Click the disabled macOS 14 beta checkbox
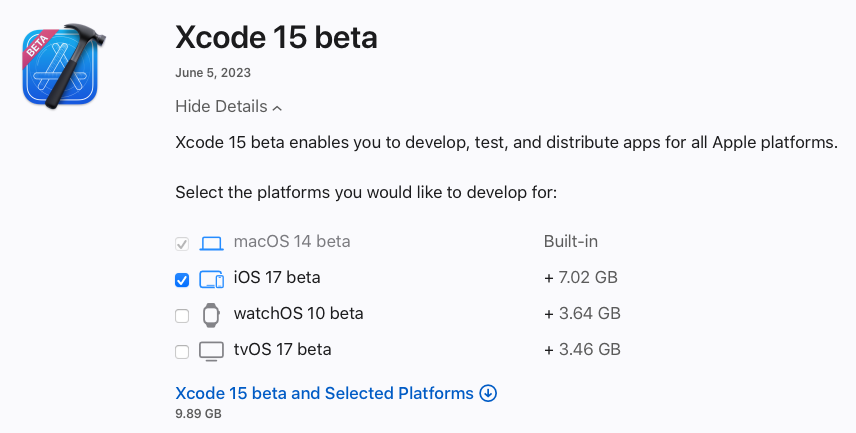This screenshot has width=856, height=433. coord(182,243)
